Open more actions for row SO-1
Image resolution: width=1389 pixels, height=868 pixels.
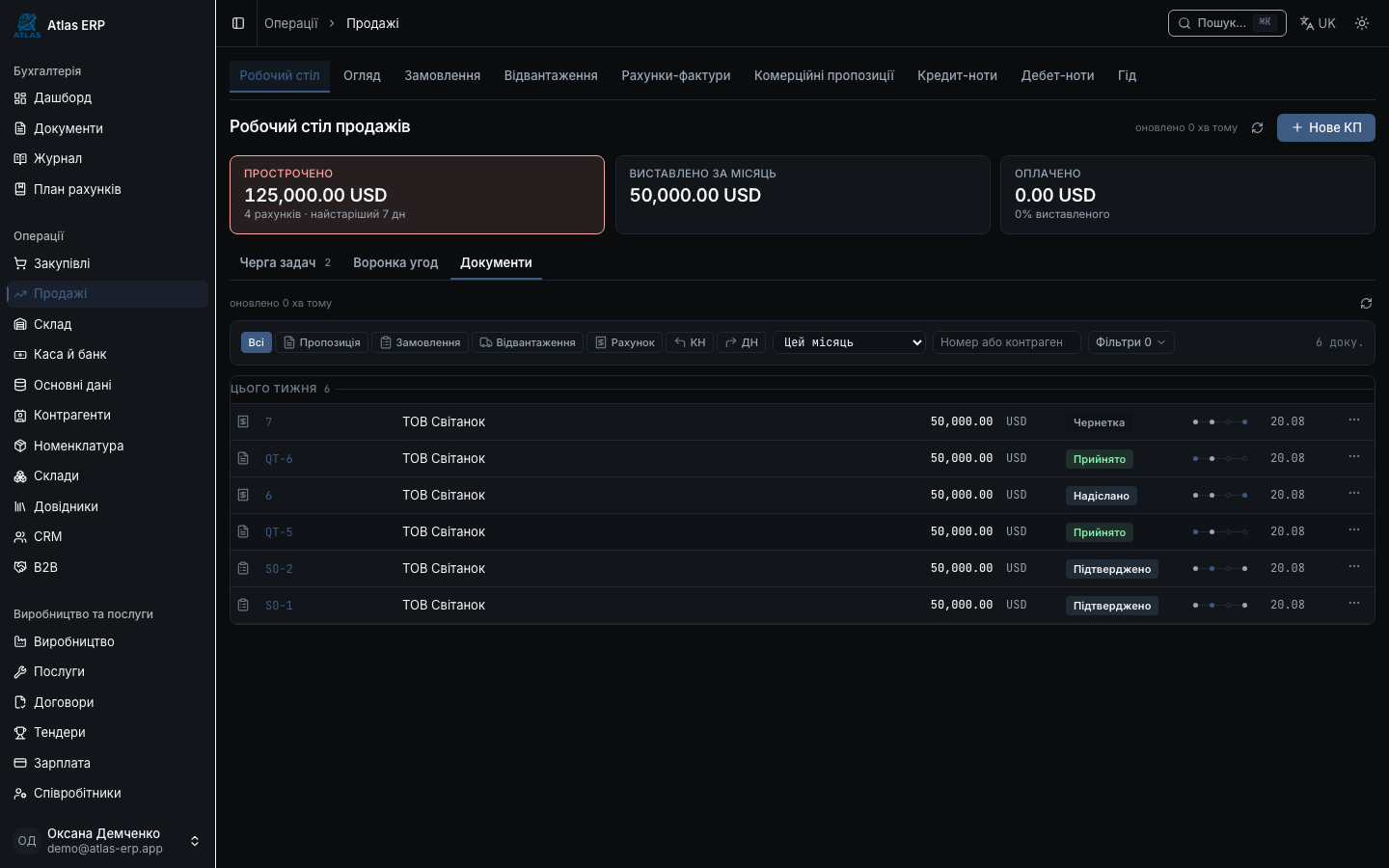click(1354, 604)
